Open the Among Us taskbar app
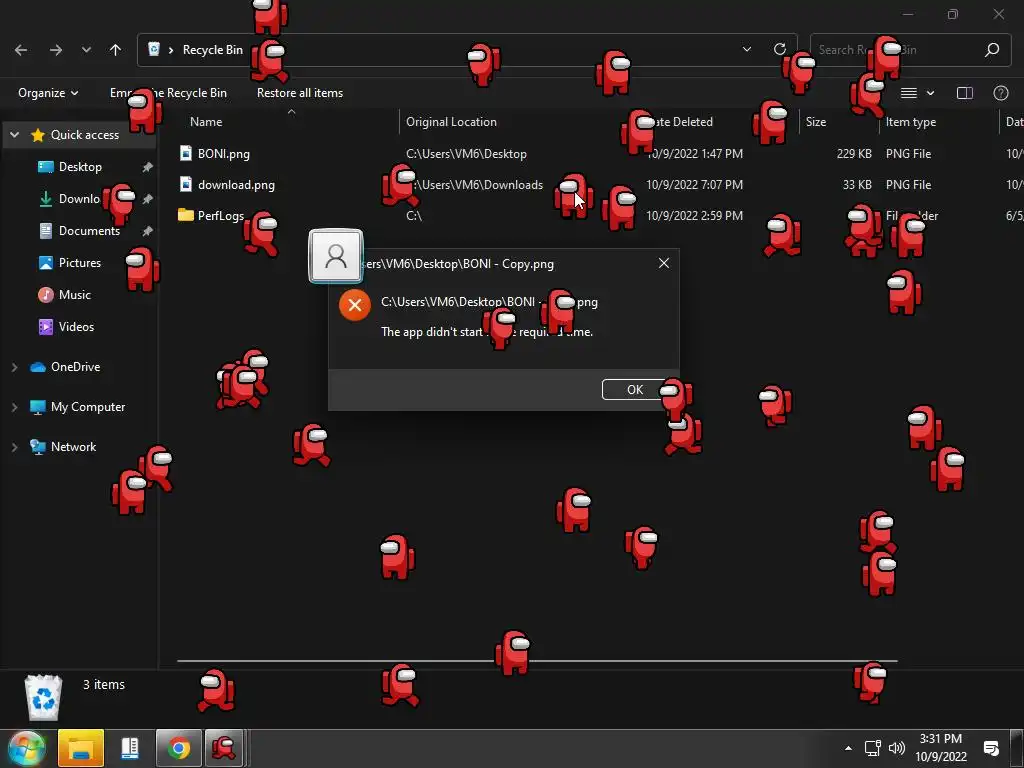 coord(224,748)
